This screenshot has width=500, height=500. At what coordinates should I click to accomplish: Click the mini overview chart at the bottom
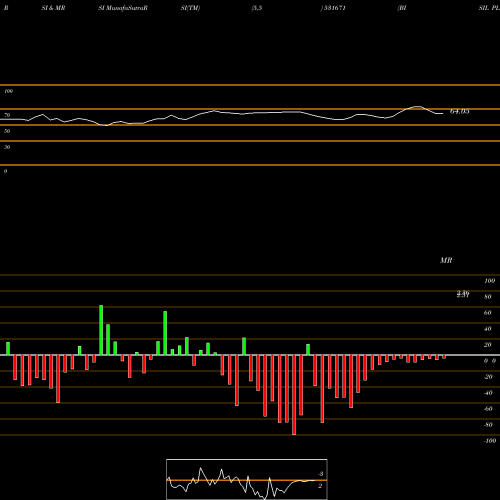click(x=247, y=479)
